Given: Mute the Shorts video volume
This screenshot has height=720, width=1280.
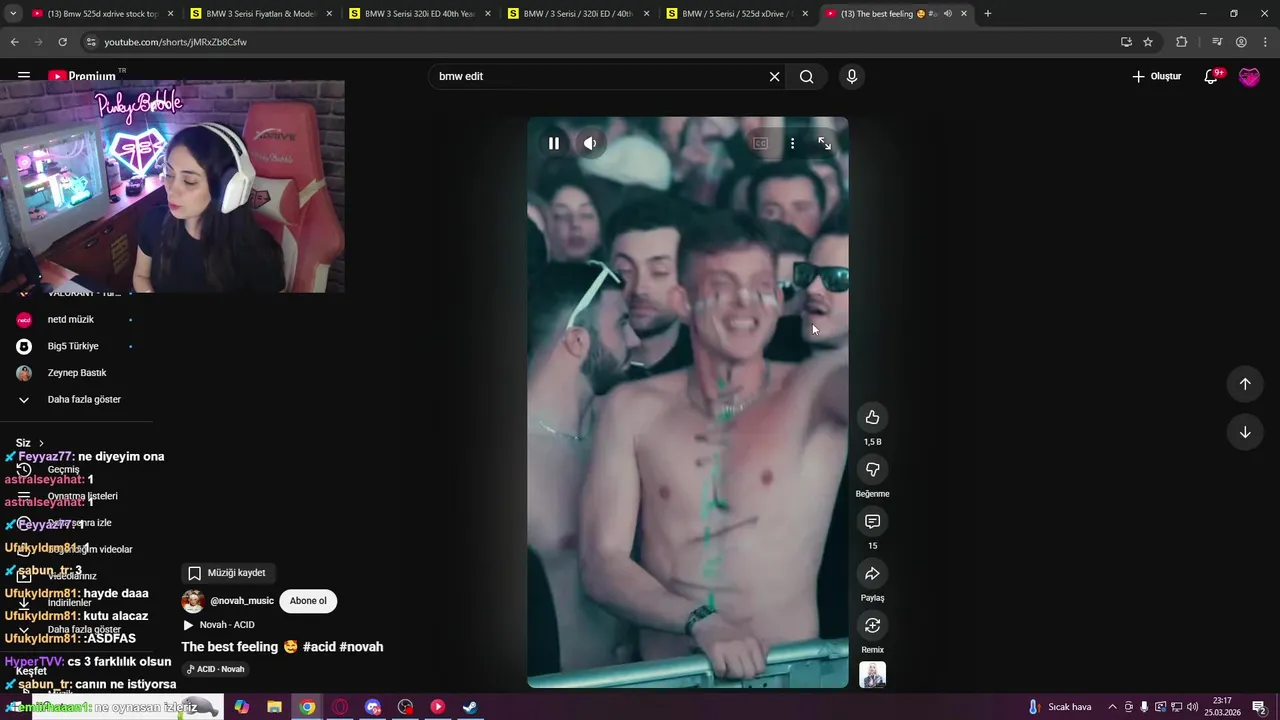Looking at the screenshot, I should [x=590, y=143].
